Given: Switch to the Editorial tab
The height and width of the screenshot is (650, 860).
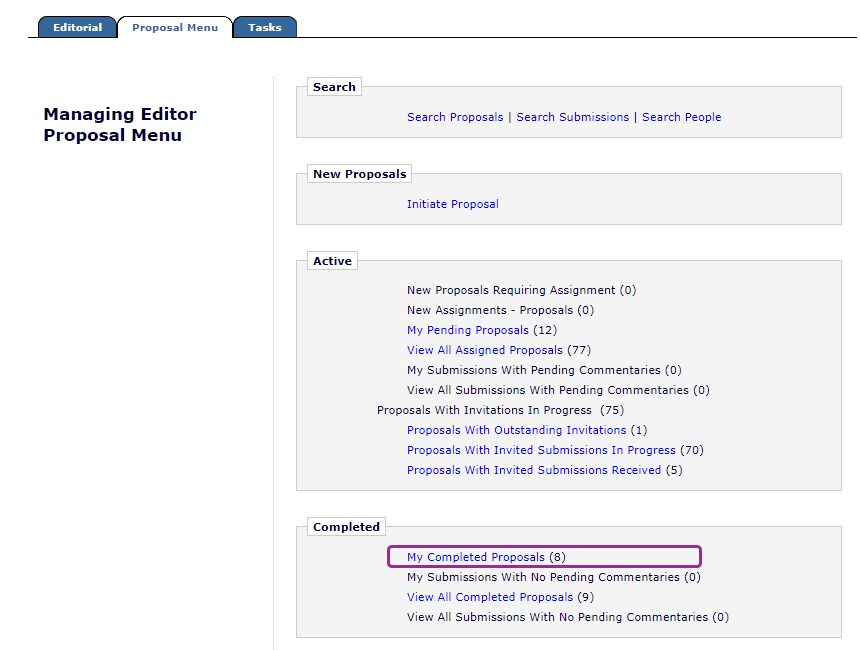Looking at the screenshot, I should point(77,28).
